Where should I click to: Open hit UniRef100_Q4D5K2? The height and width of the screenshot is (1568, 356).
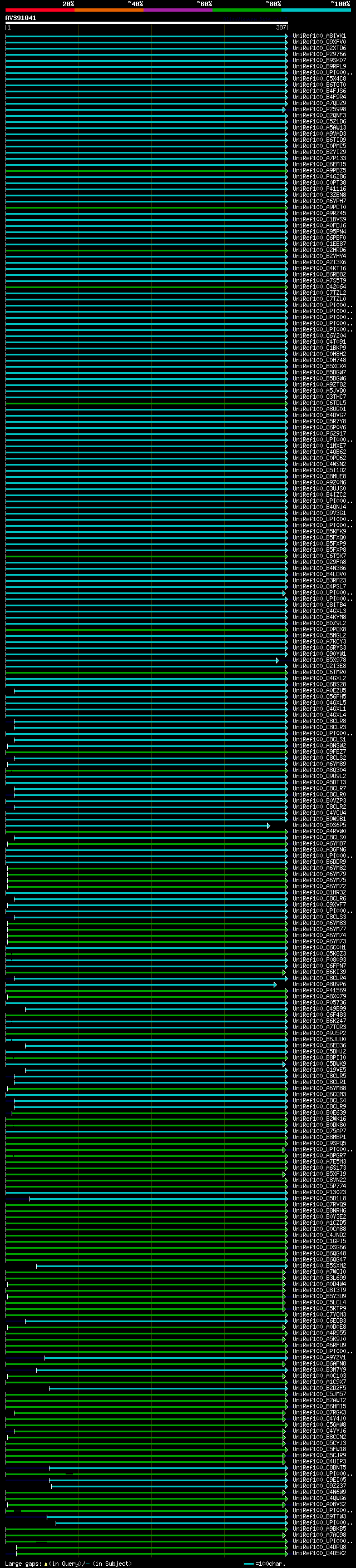[x=319, y=1553]
